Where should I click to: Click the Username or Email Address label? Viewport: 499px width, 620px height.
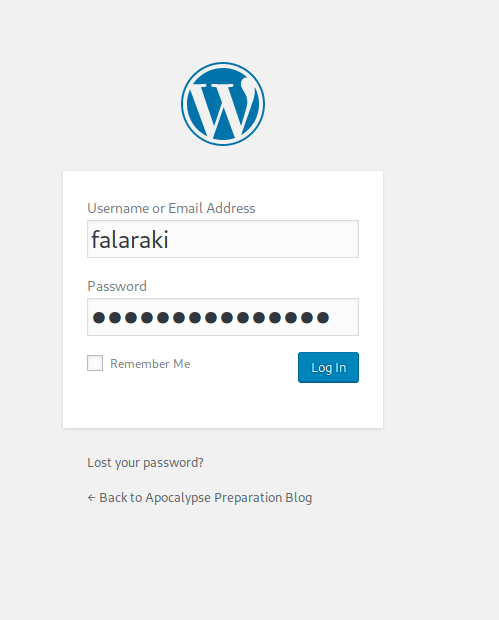pos(171,208)
